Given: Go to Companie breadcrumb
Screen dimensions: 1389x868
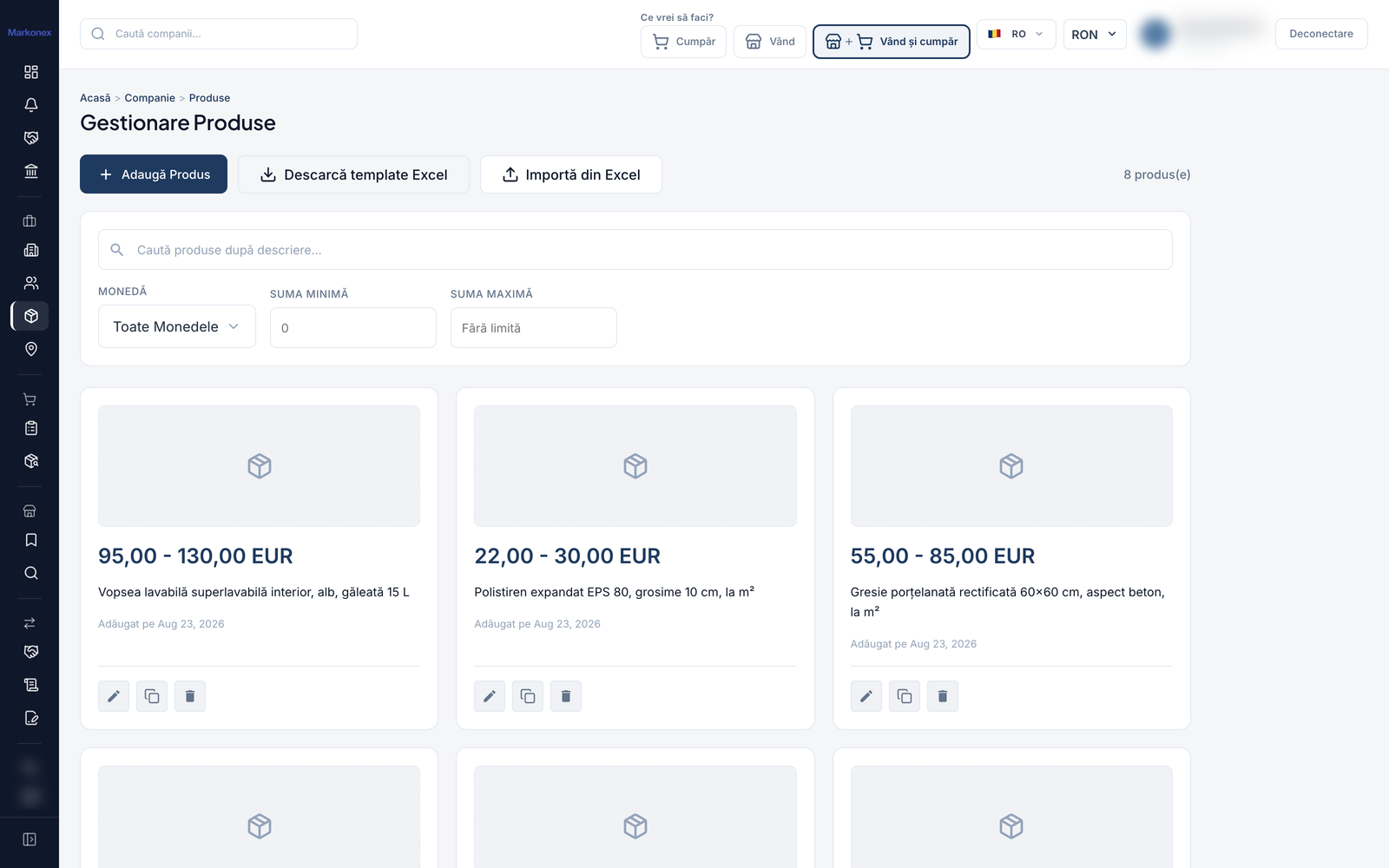Looking at the screenshot, I should pos(149,98).
